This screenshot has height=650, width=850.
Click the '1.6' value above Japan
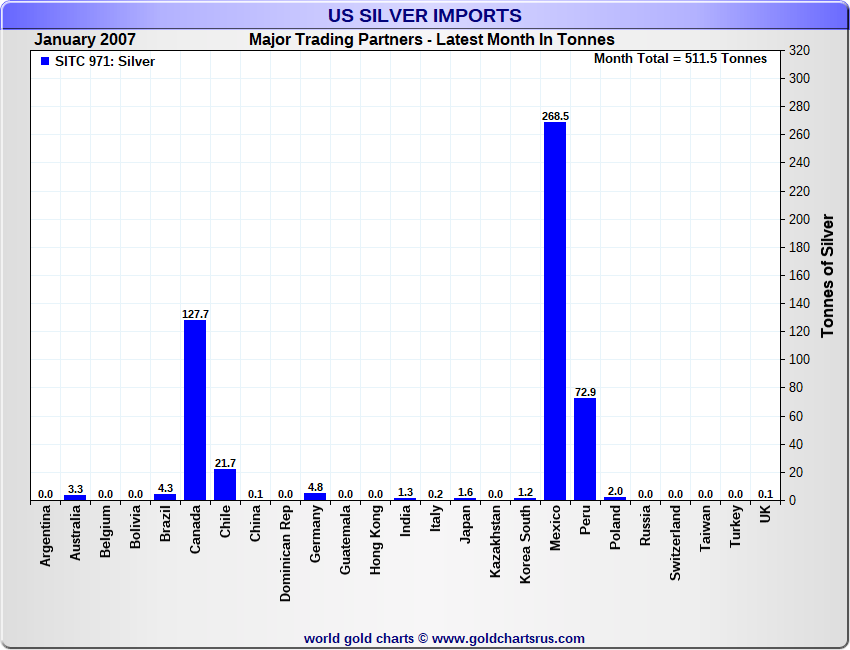click(x=465, y=492)
